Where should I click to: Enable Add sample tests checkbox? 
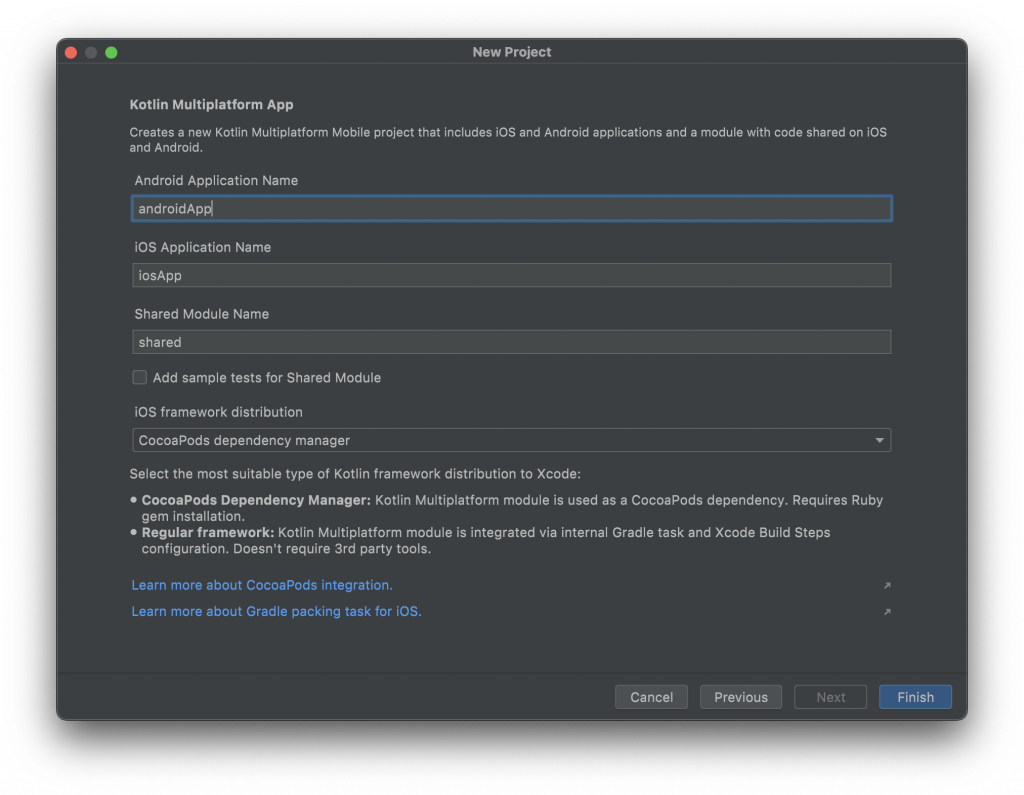coord(140,378)
